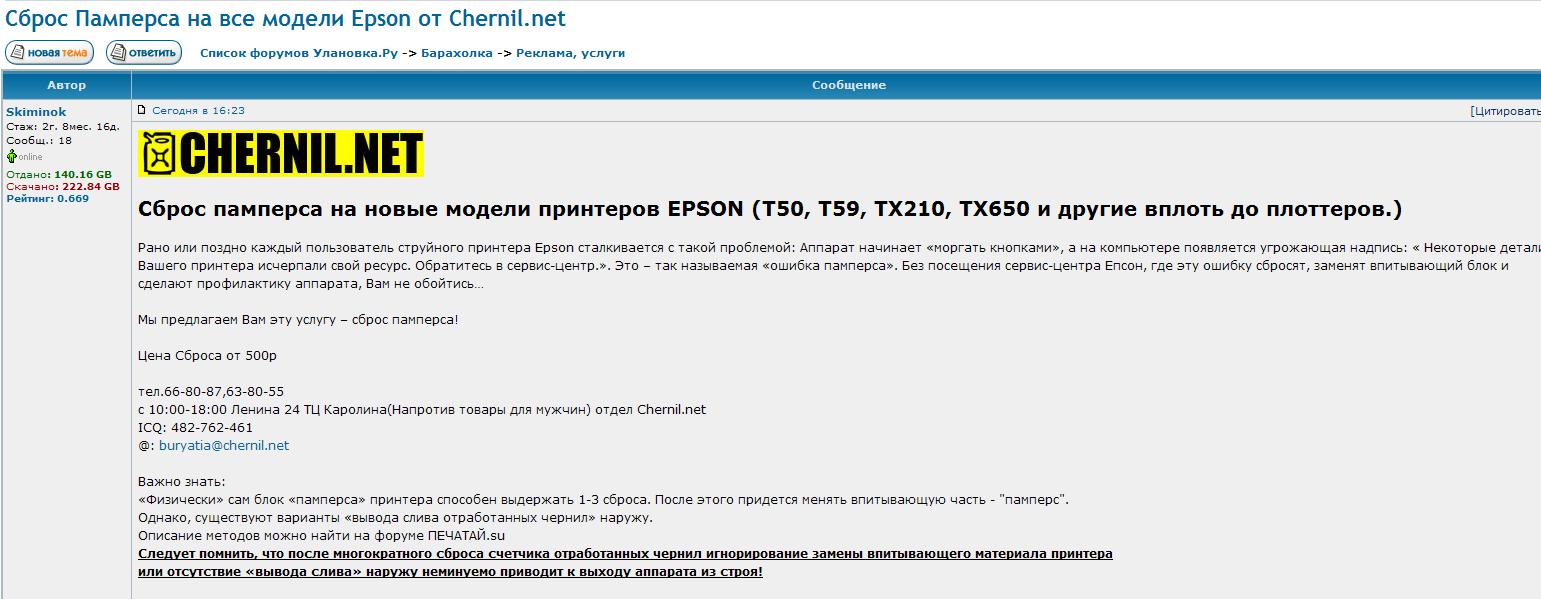Click the 'Сегодня в 16:23' post timestamp

point(198,111)
